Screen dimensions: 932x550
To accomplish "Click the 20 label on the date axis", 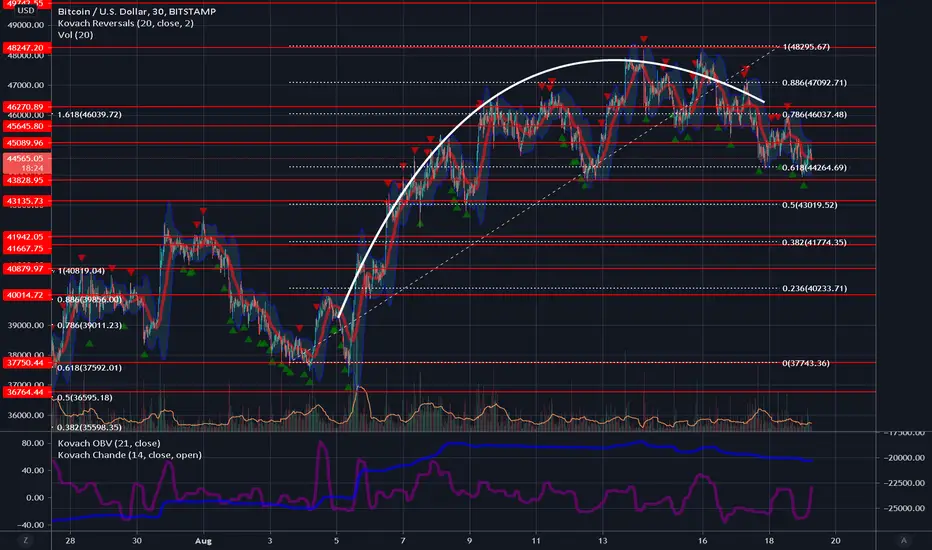I will coord(836,540).
